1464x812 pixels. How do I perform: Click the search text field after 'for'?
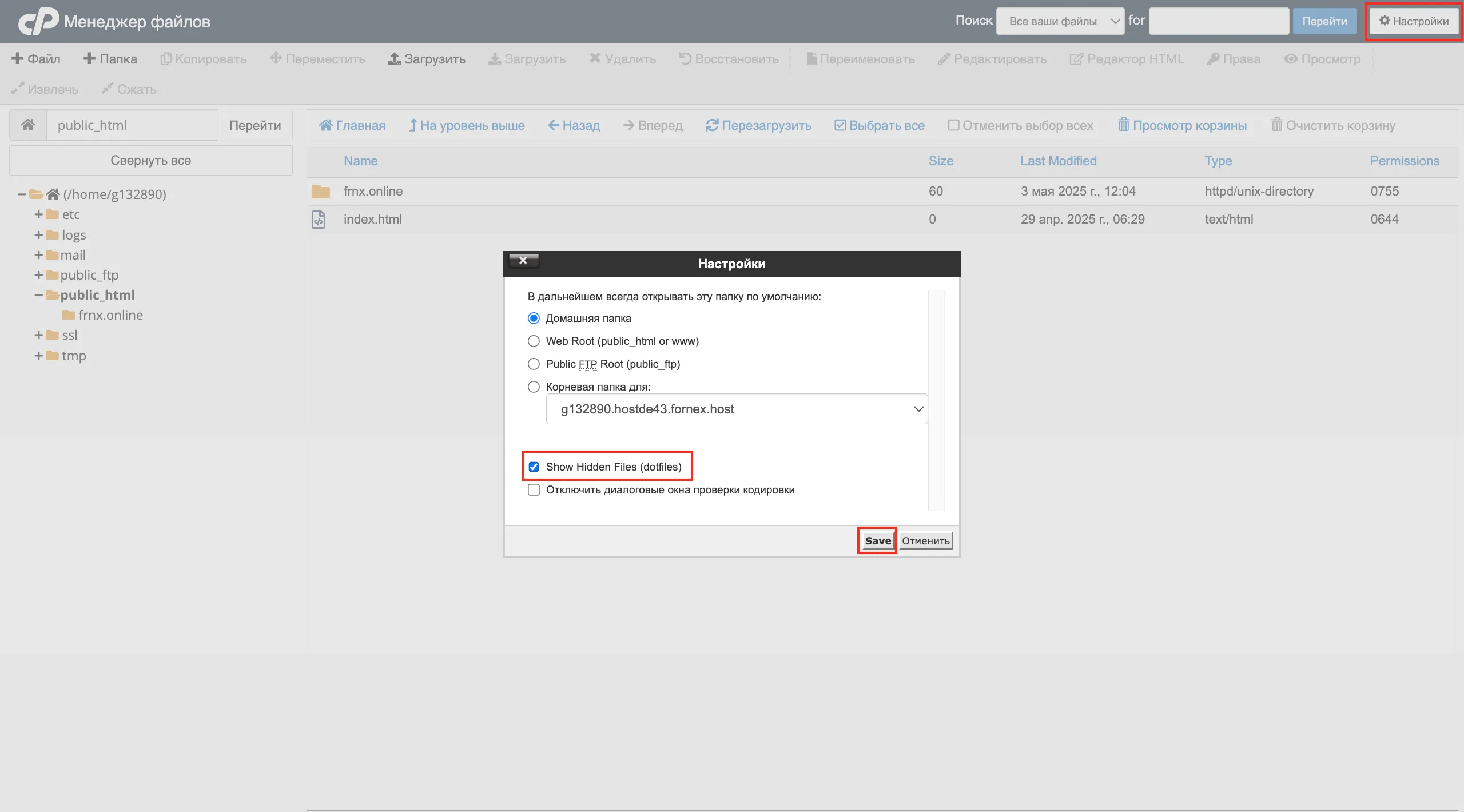[1218, 21]
